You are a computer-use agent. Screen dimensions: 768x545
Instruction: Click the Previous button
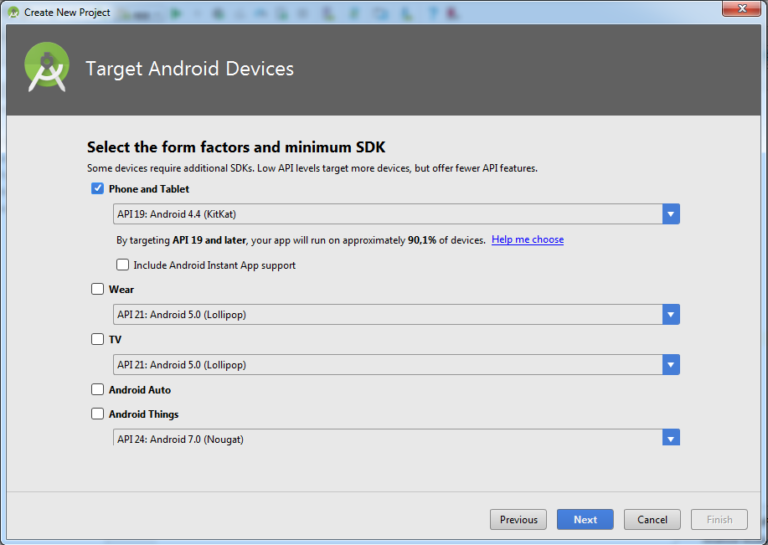(518, 519)
